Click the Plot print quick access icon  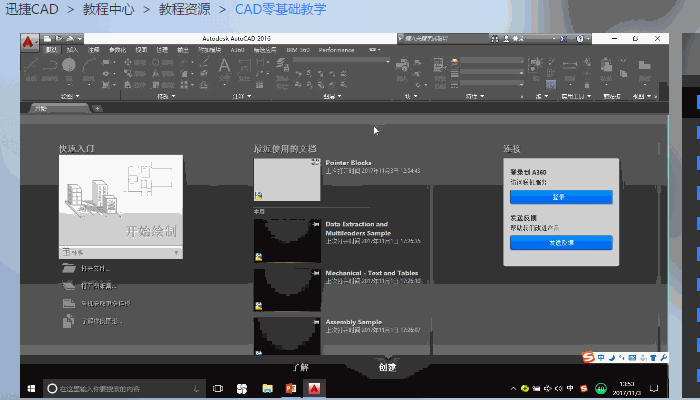(x=70, y=39)
